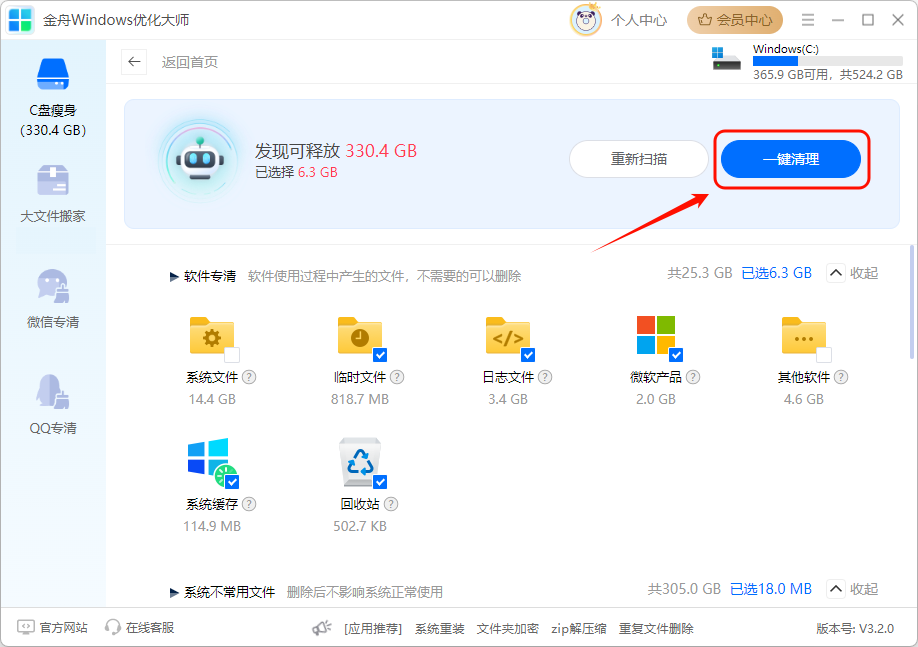Open the 大文件搬家 sidebar tool
This screenshot has height=647, width=918.
53,194
